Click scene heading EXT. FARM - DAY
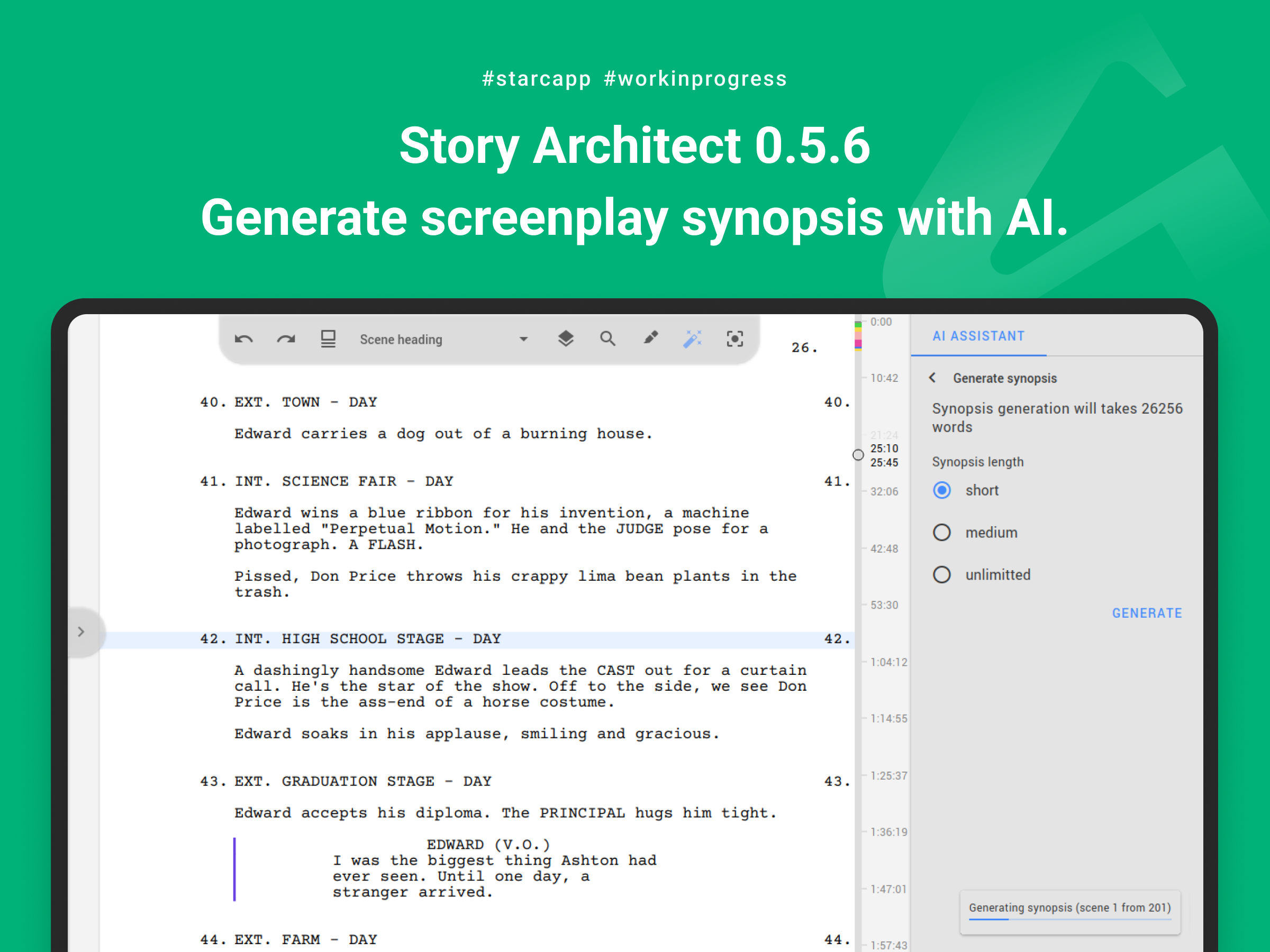This screenshot has height=952, width=1270. [305, 939]
